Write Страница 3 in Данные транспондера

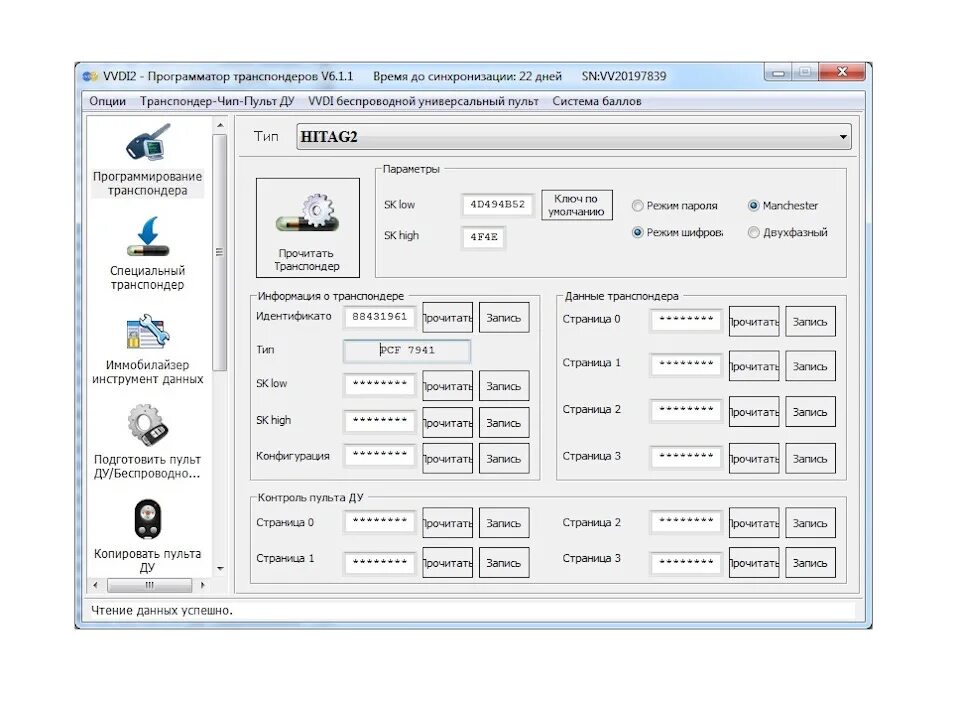click(x=810, y=459)
